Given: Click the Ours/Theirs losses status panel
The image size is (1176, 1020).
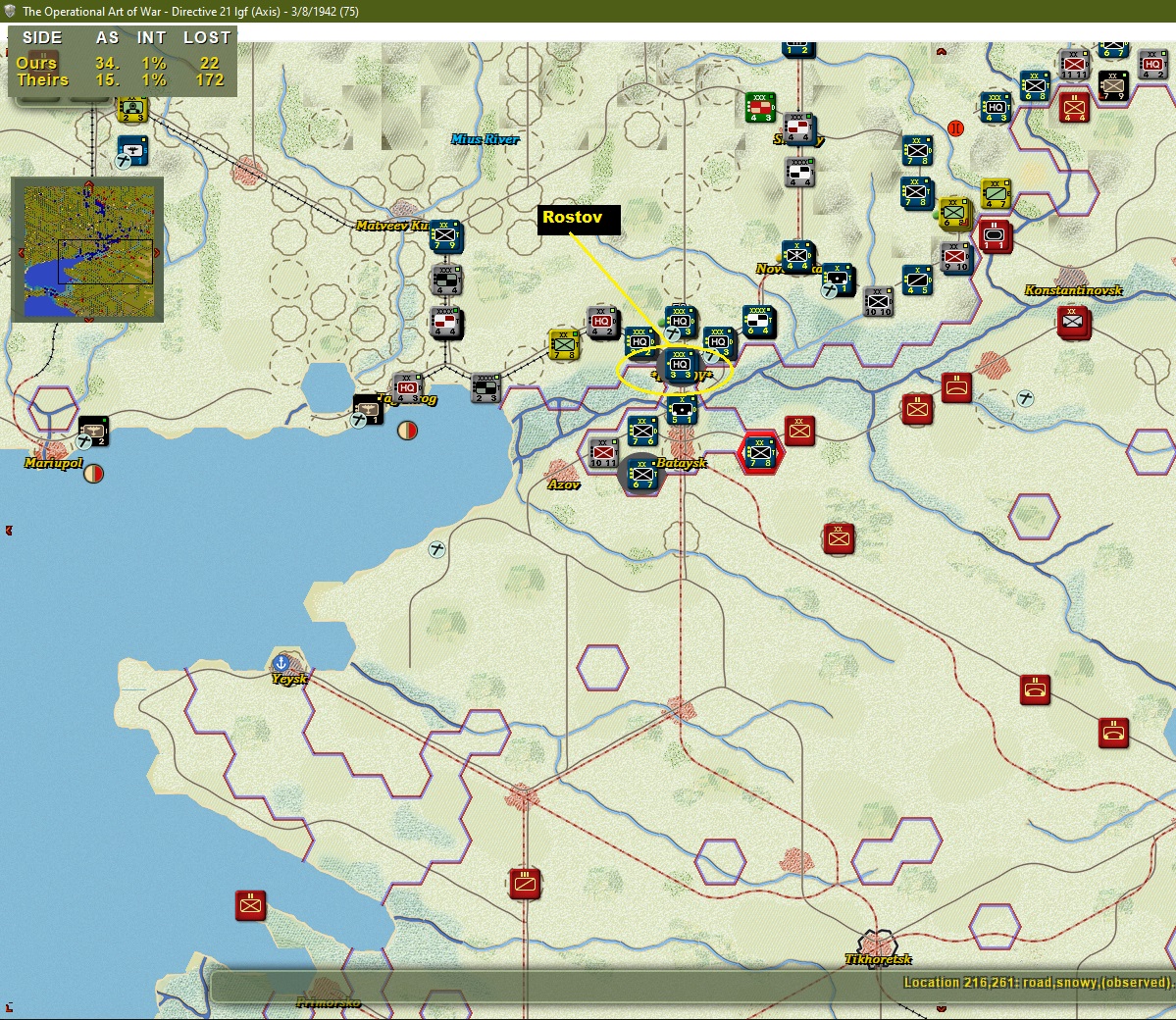Looking at the screenshot, I should (123, 61).
